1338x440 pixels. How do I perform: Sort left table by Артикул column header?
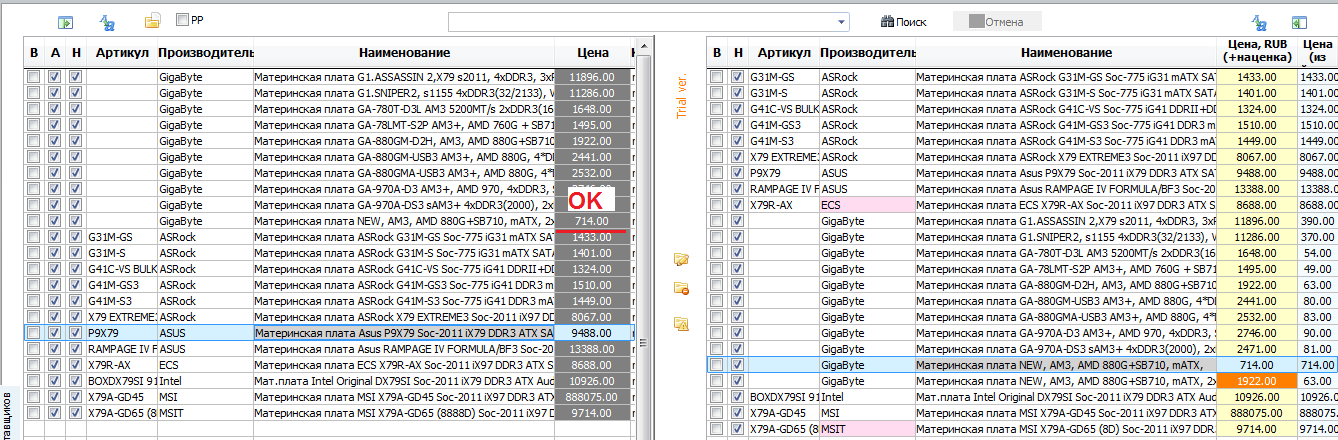point(120,52)
